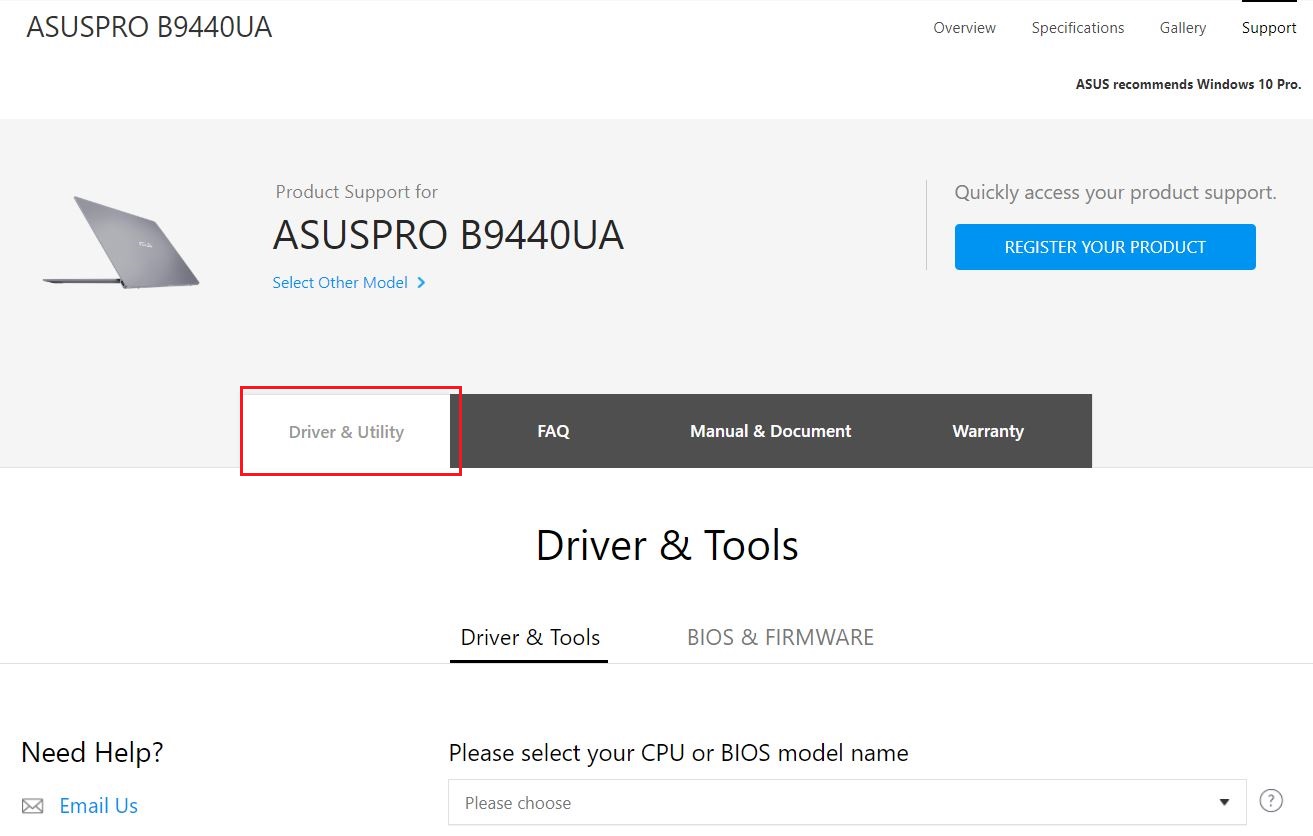Click the 'Need Help?' heading
1313x836 pixels.
point(92,753)
